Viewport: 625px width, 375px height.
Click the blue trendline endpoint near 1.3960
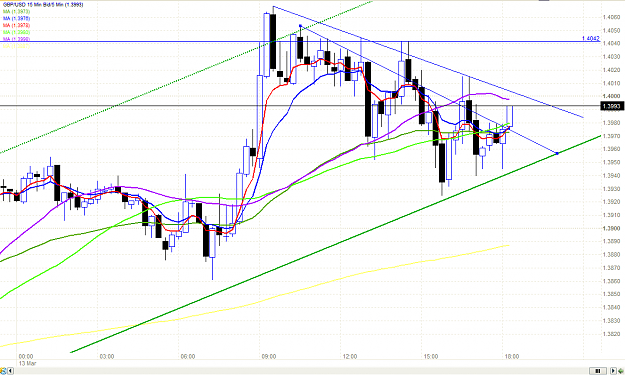pyautogui.click(x=557, y=153)
